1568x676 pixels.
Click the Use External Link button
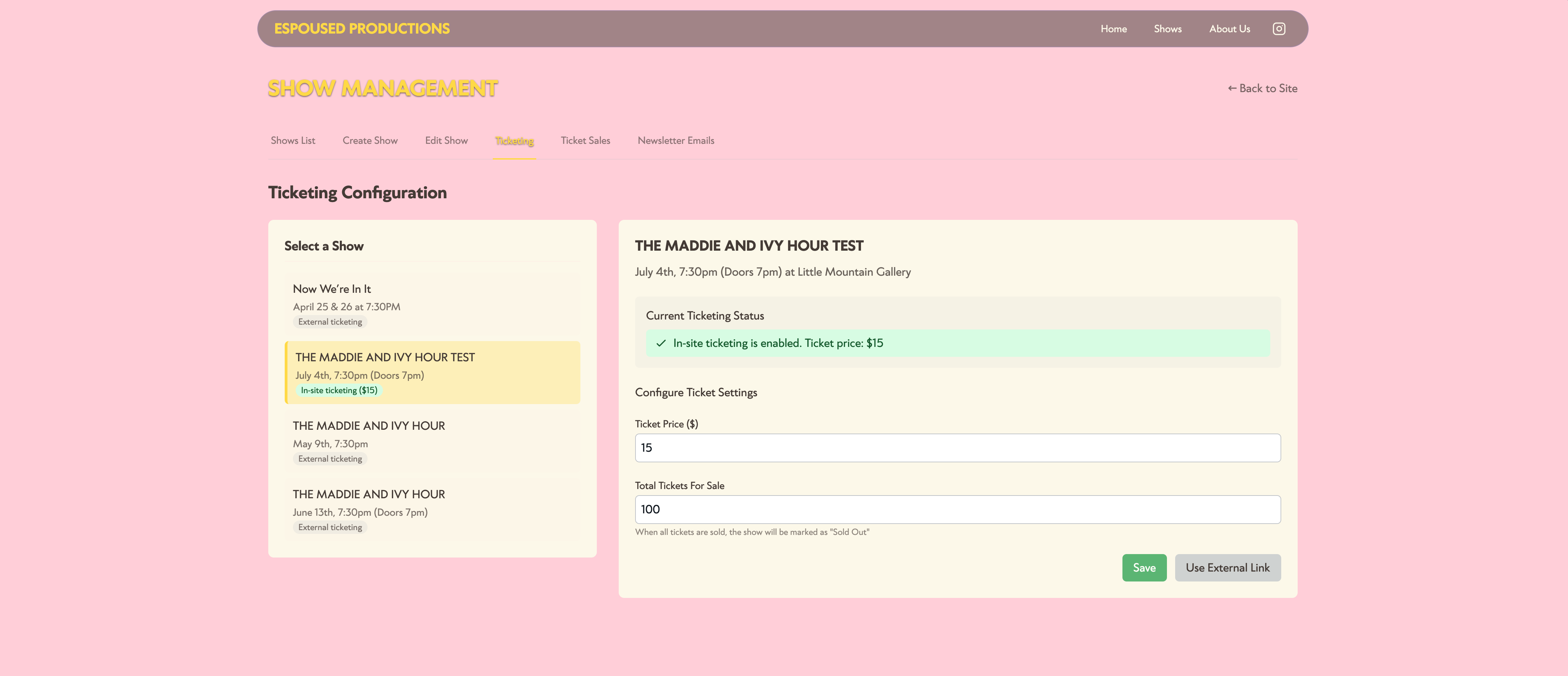pos(1227,567)
